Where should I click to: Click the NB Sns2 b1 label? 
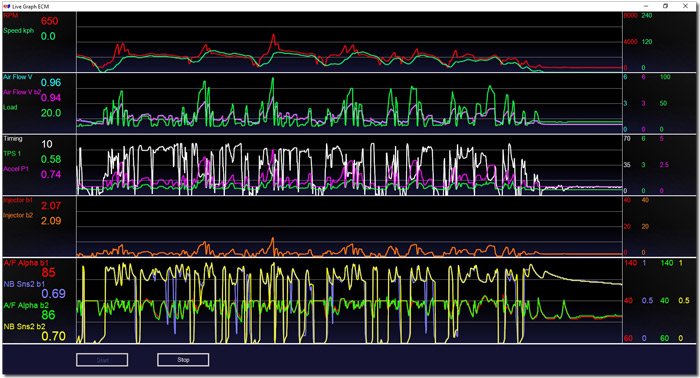pos(24,284)
